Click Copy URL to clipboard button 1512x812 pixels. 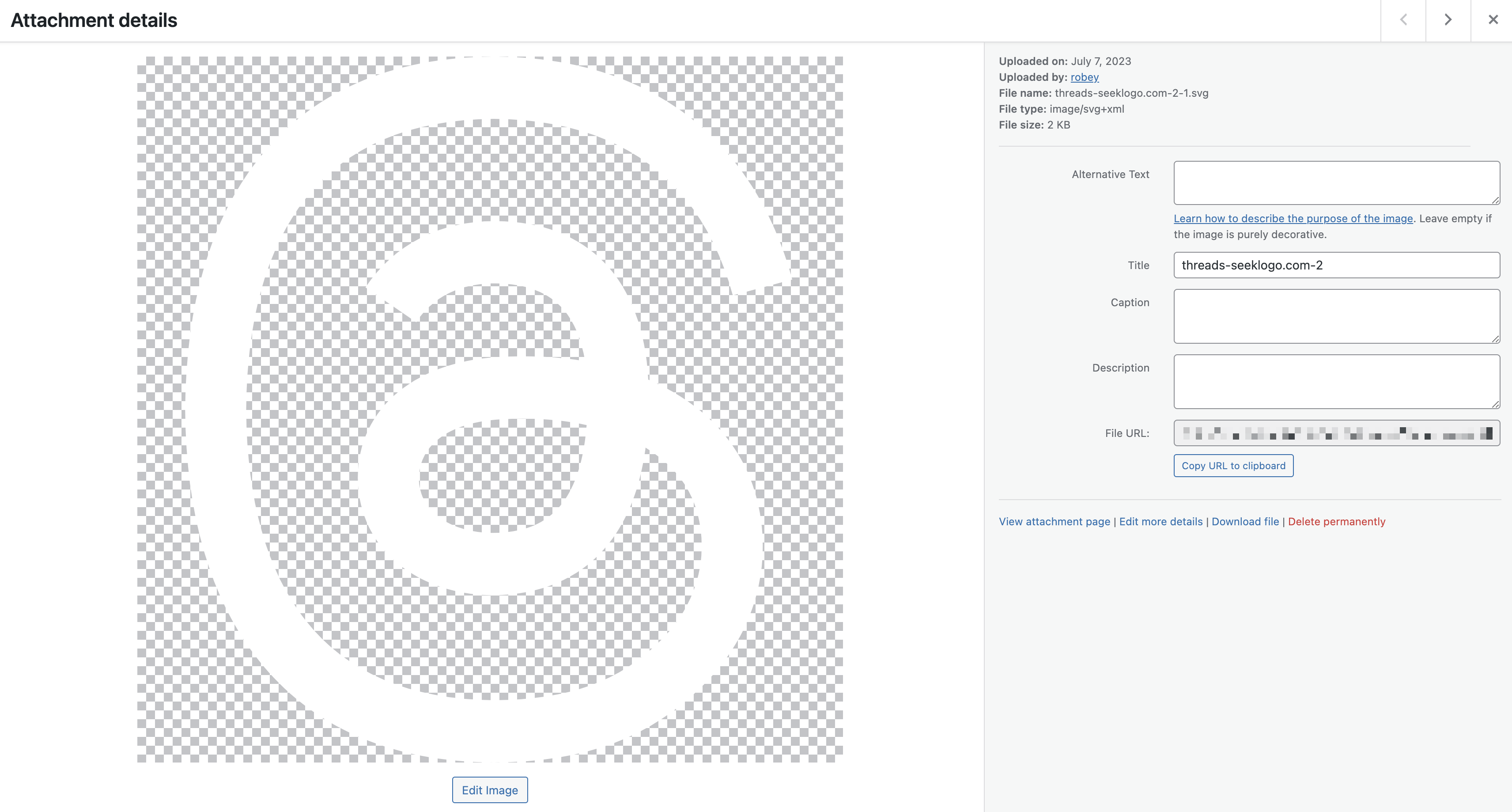click(x=1233, y=466)
